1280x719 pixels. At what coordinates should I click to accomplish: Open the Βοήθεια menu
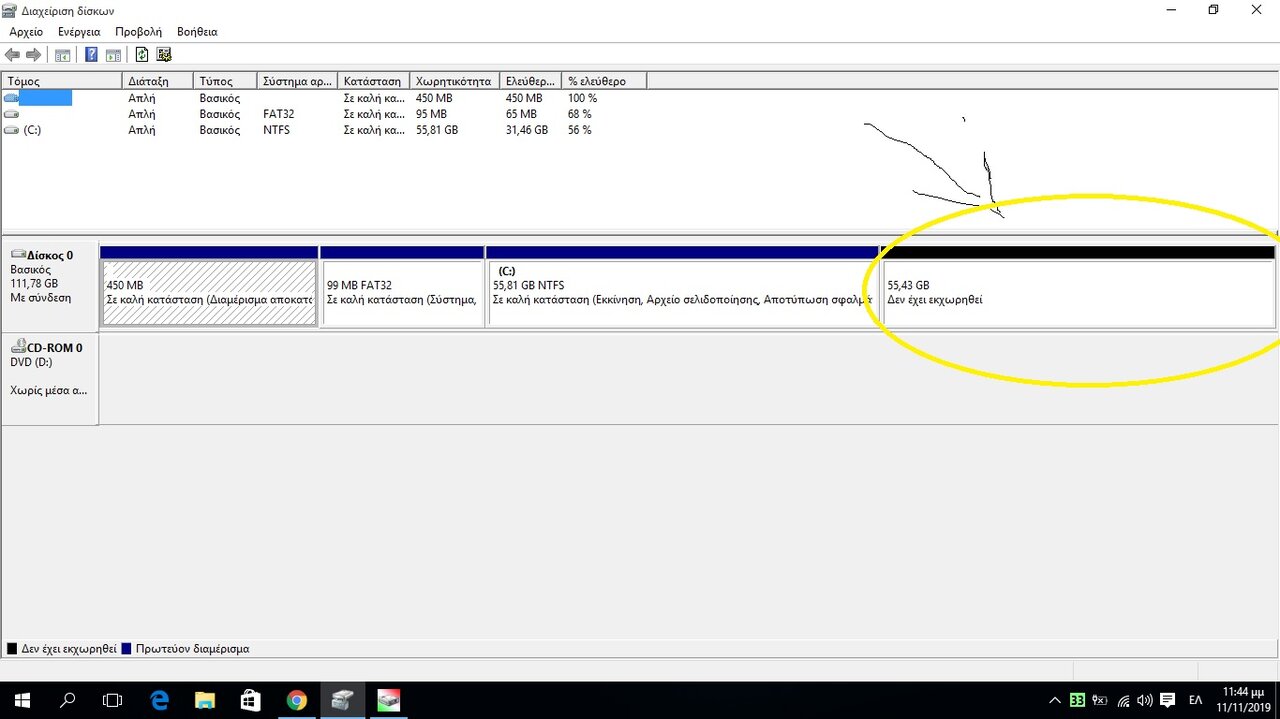pyautogui.click(x=197, y=32)
